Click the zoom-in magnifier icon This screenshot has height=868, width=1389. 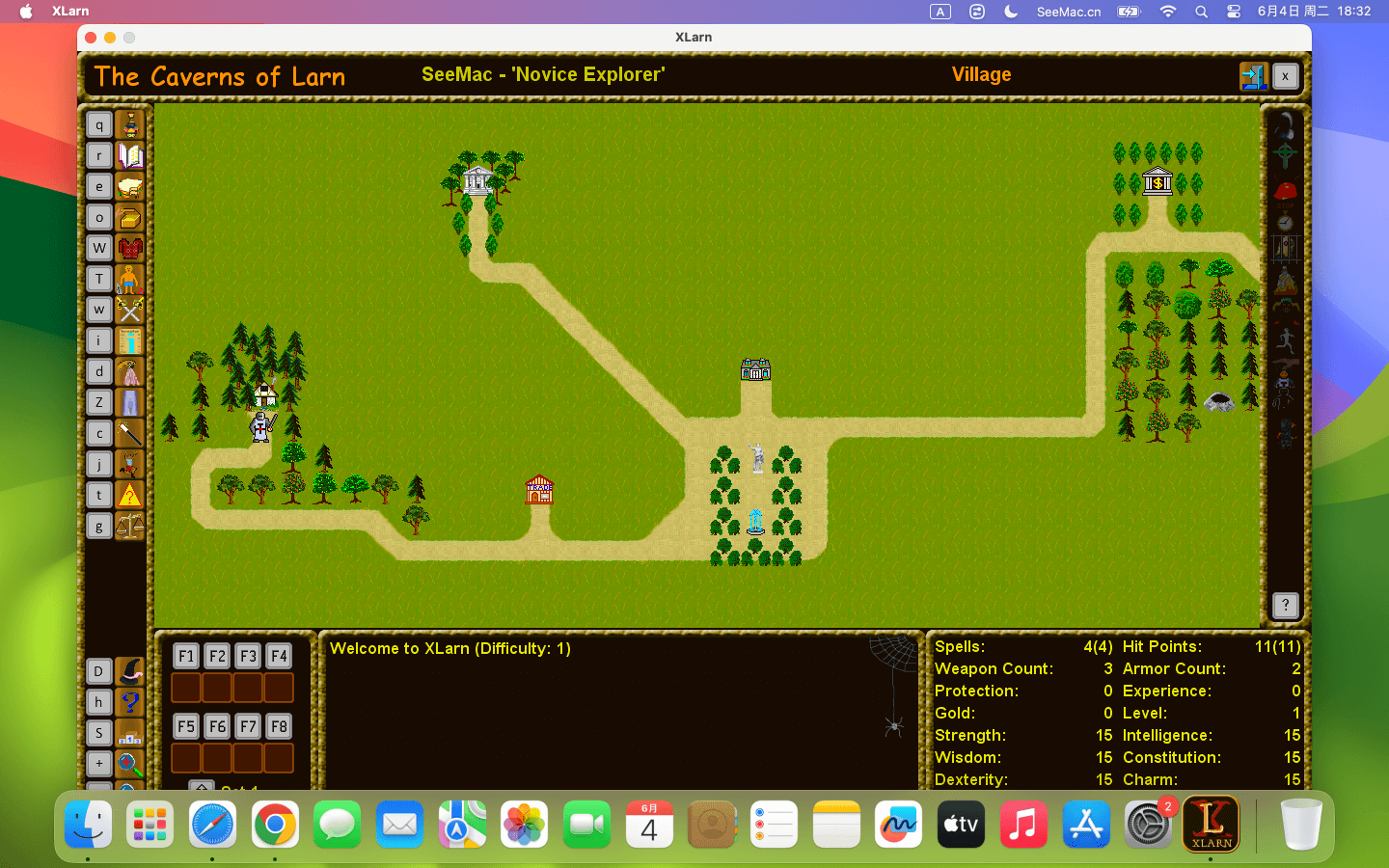tap(130, 764)
